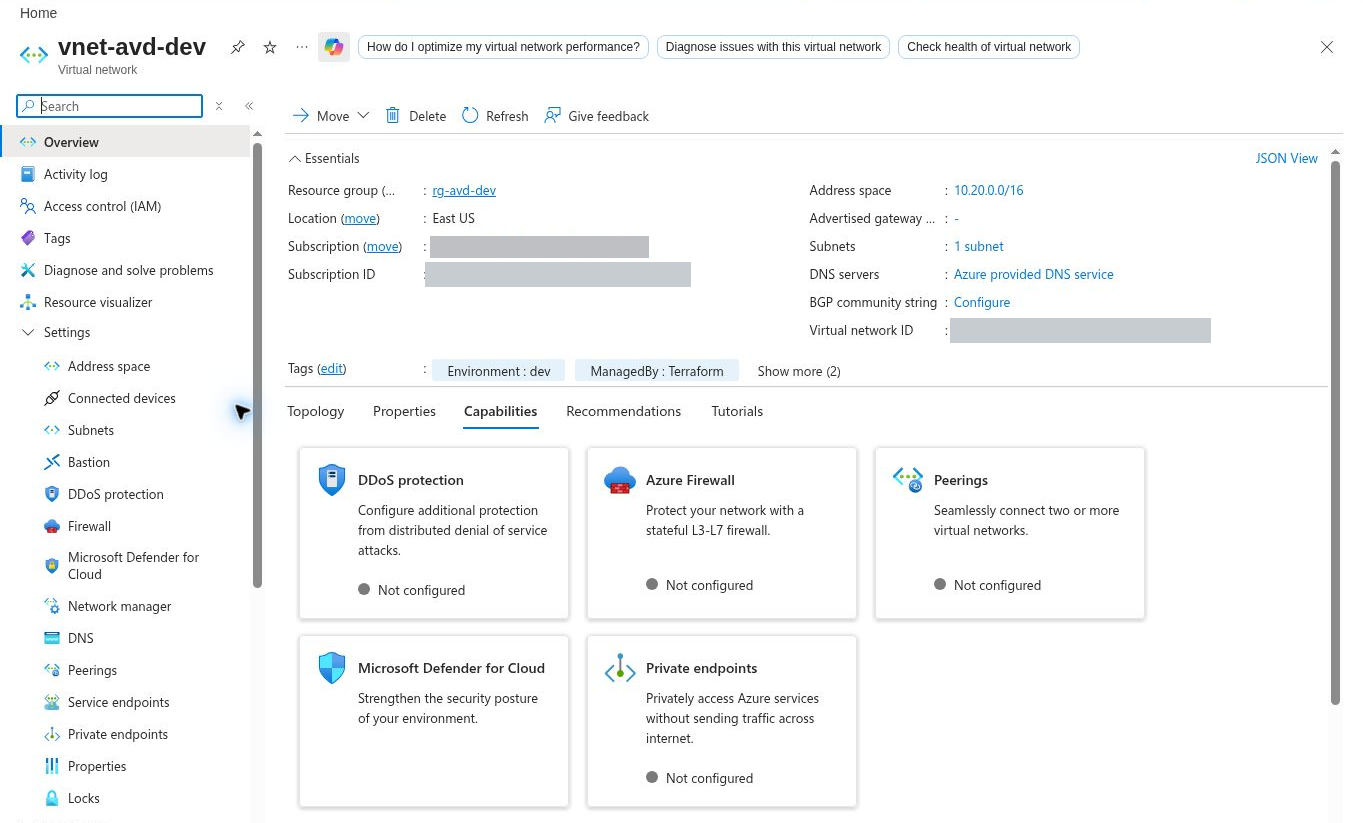This screenshot has width=1363, height=823.
Task: Switch to the Properties tab
Action: [x=404, y=411]
